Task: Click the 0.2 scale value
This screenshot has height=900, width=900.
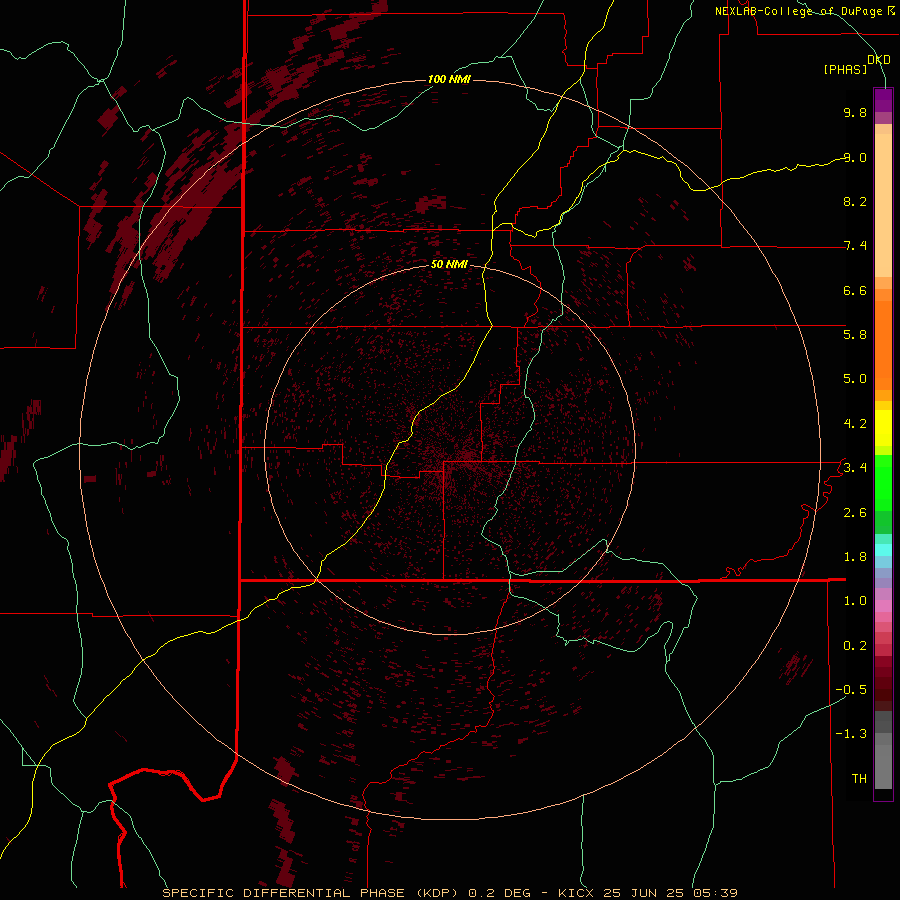Action: coord(855,646)
